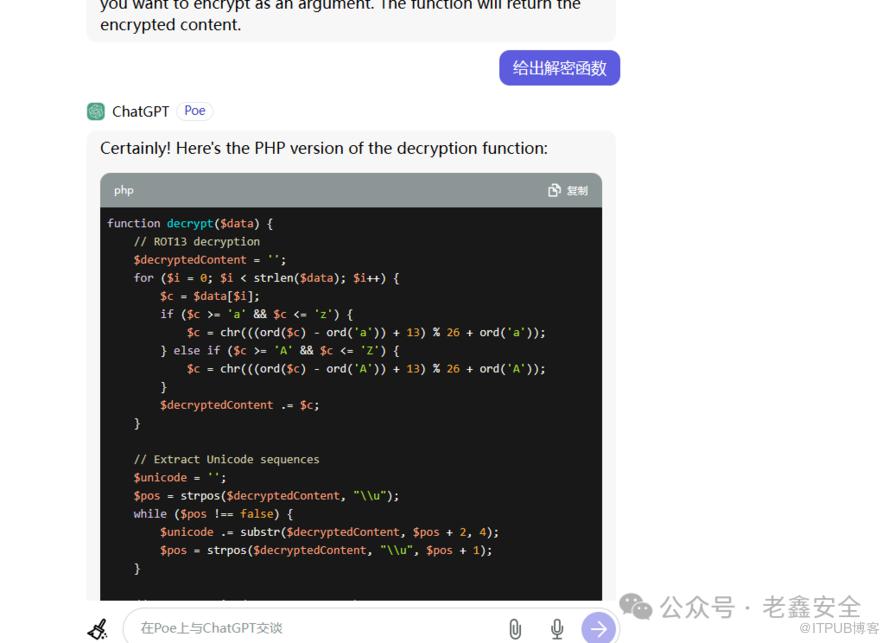Click the php language label
The width and height of the screenshot is (889, 643).
pyautogui.click(x=124, y=191)
